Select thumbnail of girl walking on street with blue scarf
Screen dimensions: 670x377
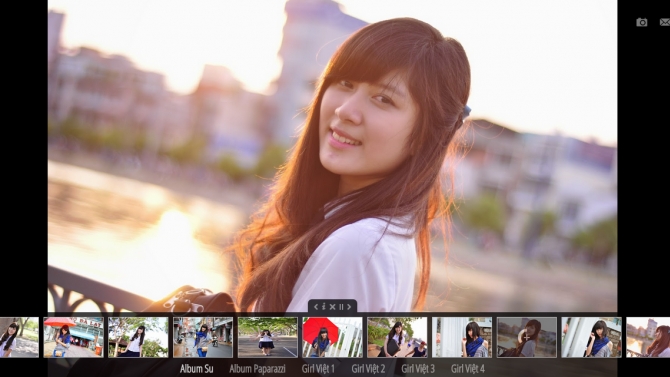[203, 337]
